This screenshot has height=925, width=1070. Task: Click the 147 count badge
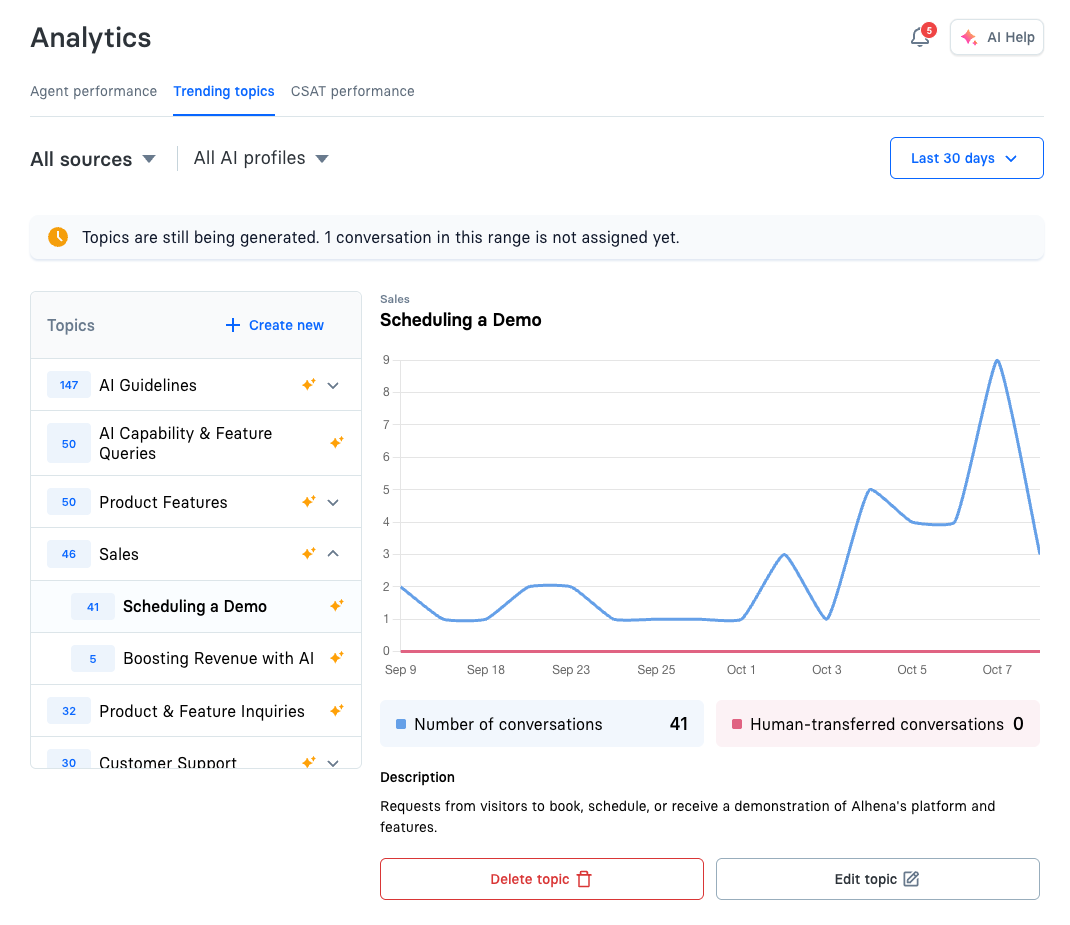click(69, 385)
